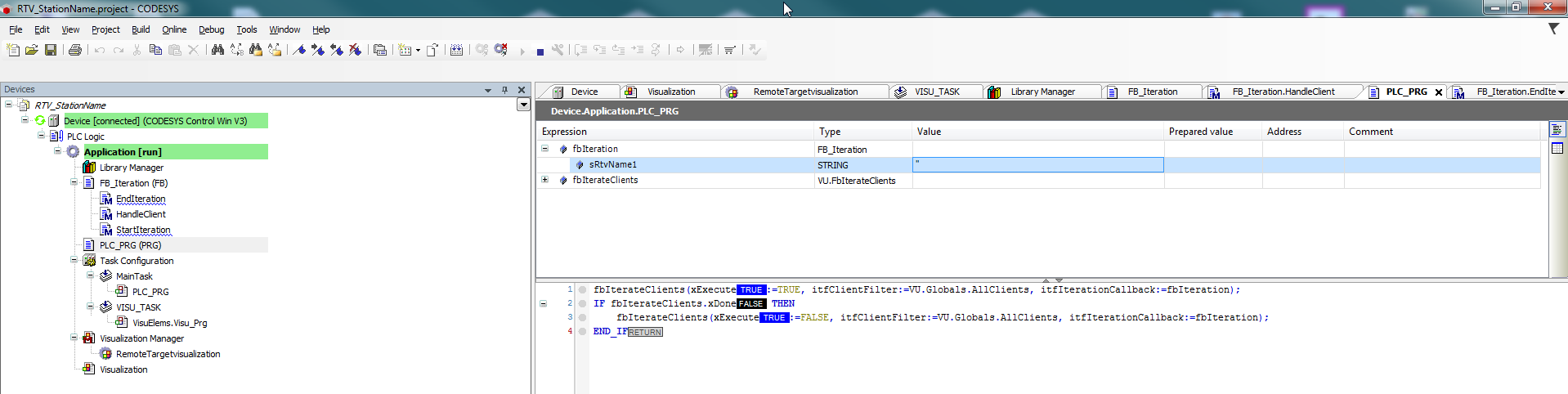This screenshot has width=1568, height=394.
Task: Click the Toggle bookmark flag icon
Action: tap(299, 50)
